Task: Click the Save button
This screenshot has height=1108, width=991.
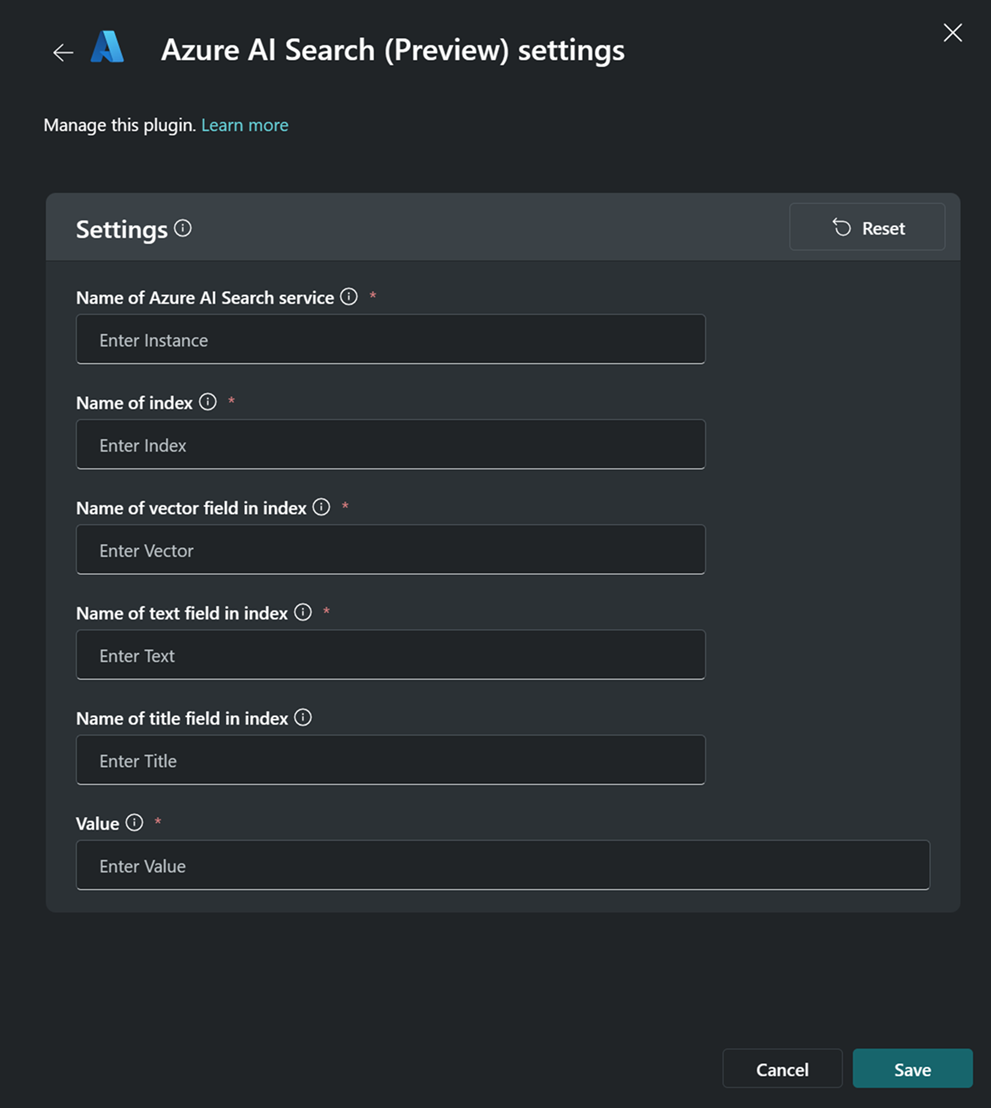Action: 912,1069
